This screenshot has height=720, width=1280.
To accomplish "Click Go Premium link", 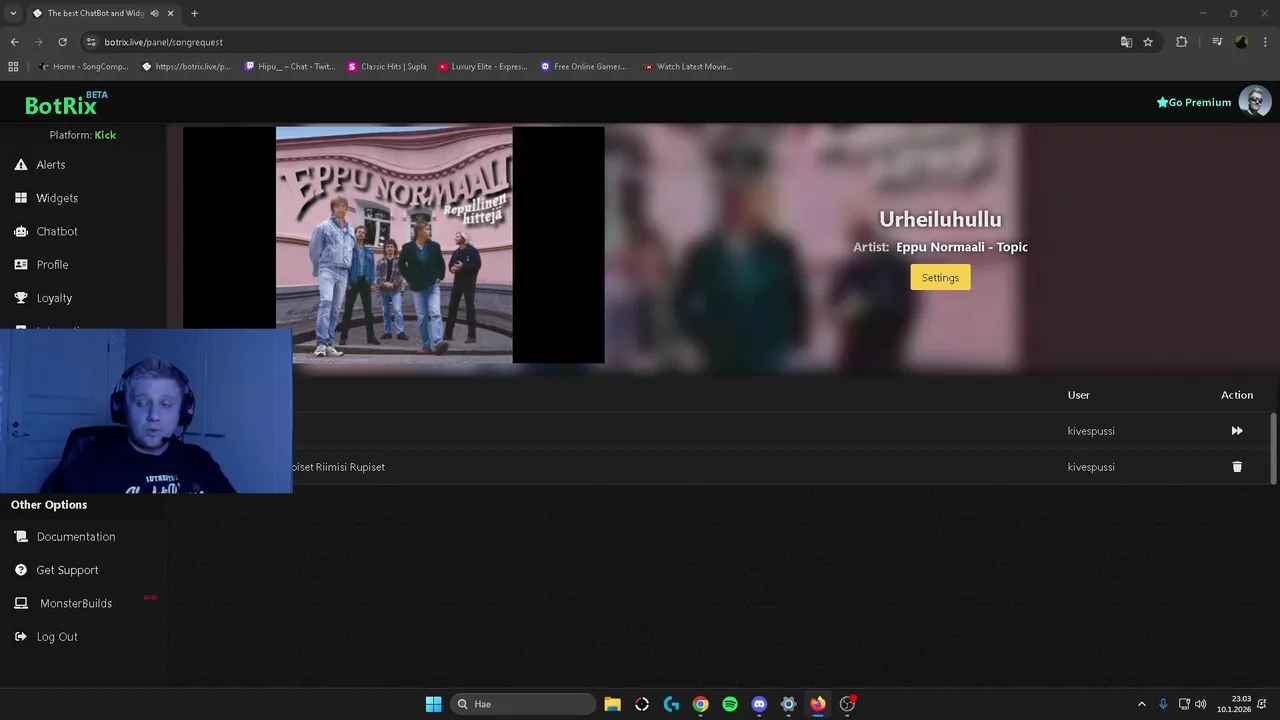I will [x=1194, y=102].
